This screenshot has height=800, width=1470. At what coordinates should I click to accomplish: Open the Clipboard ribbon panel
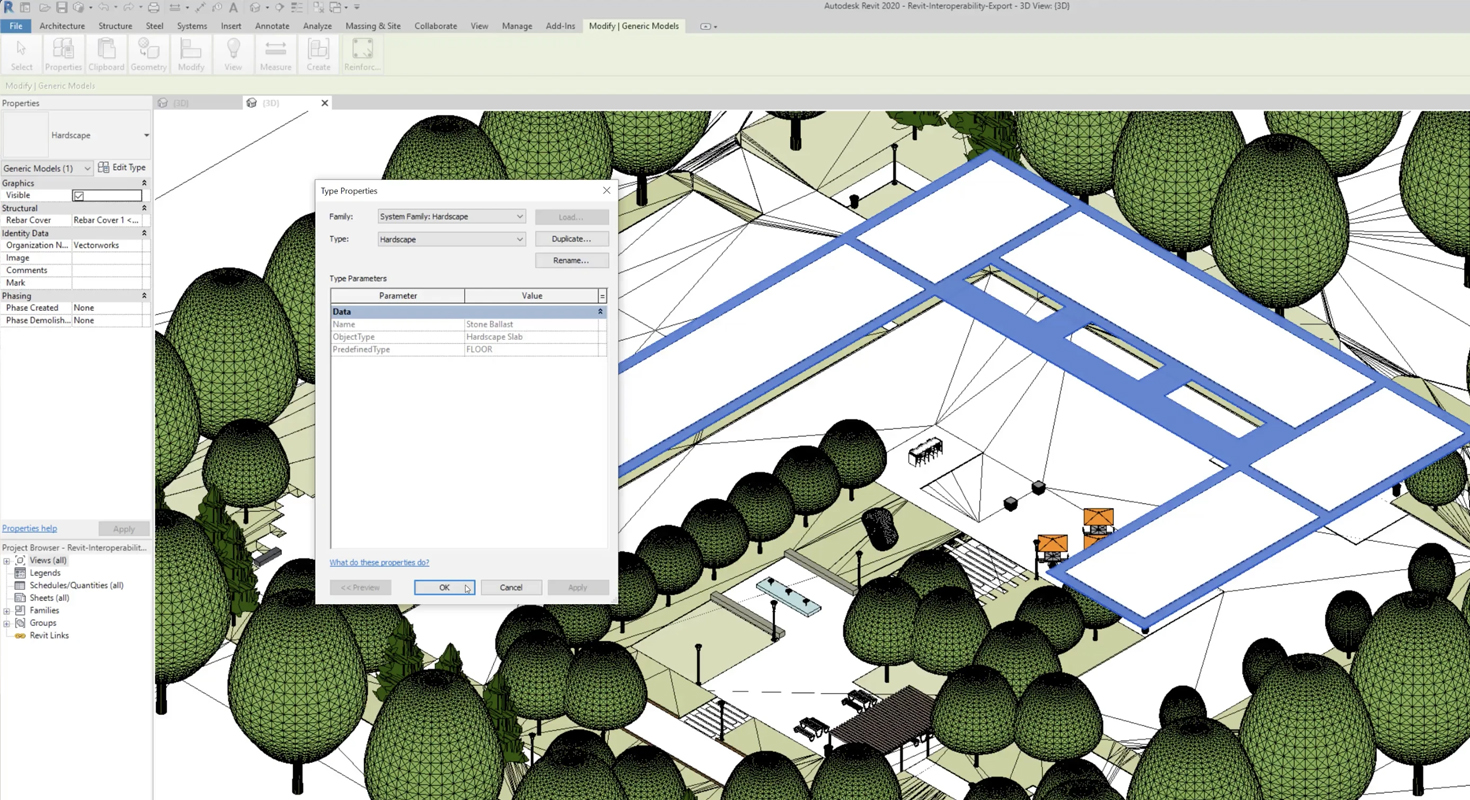tap(106, 54)
